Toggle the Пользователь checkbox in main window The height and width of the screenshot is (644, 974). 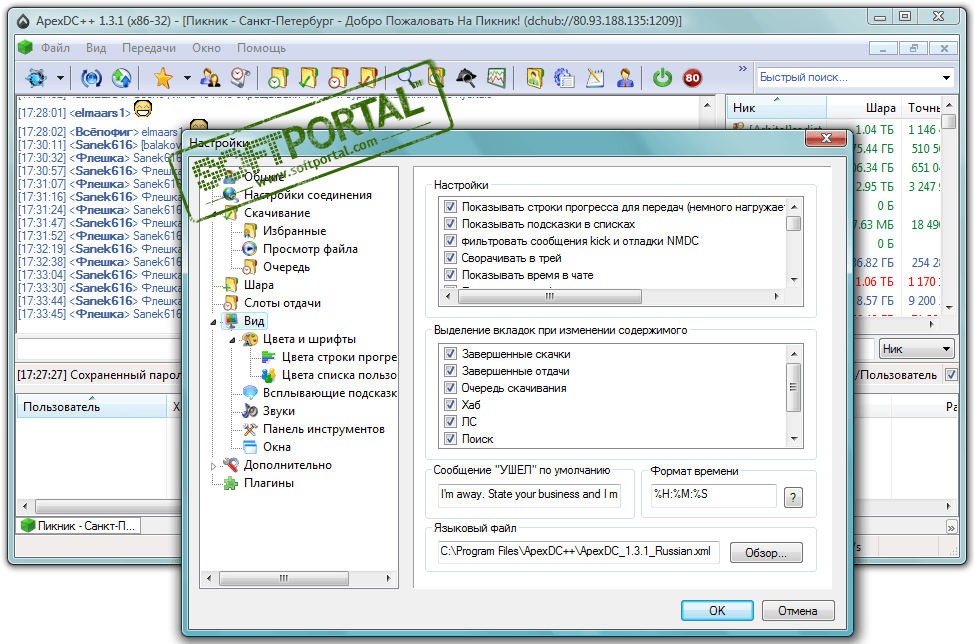pyautogui.click(x=950, y=374)
